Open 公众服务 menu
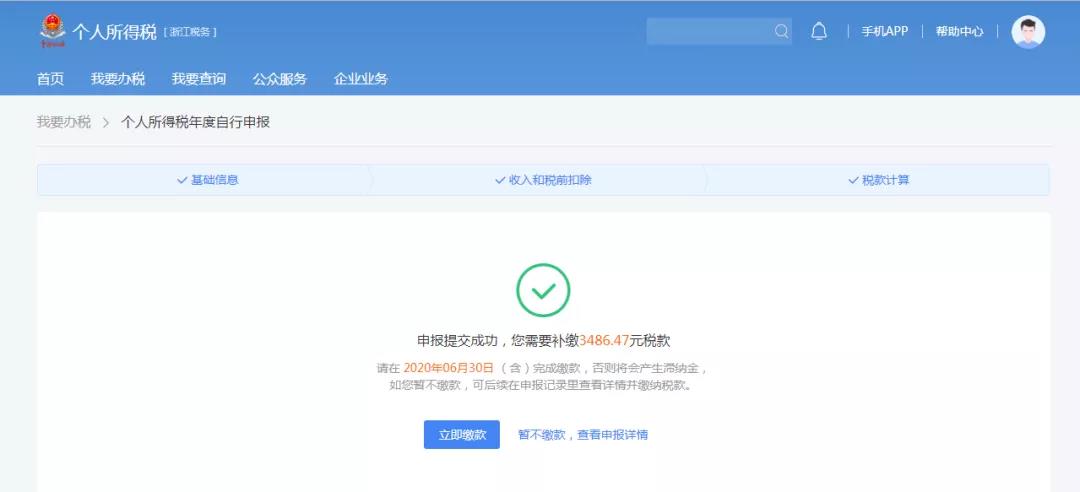 click(x=280, y=79)
